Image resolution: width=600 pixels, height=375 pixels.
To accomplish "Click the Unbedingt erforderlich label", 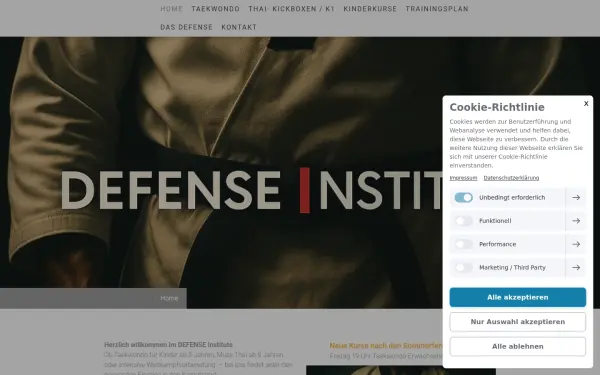I will tap(512, 197).
